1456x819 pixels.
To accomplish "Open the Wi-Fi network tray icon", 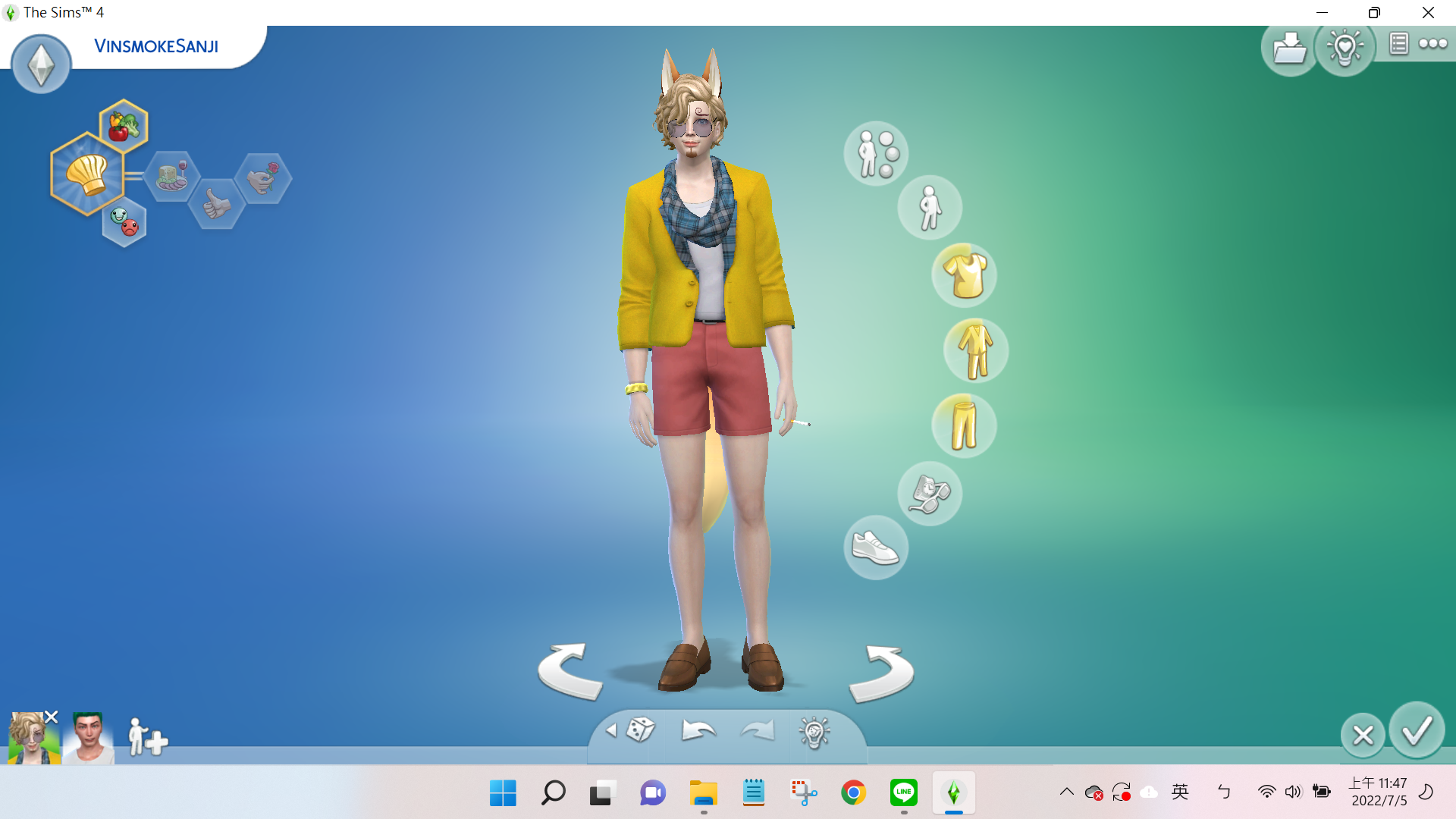I will click(1266, 792).
